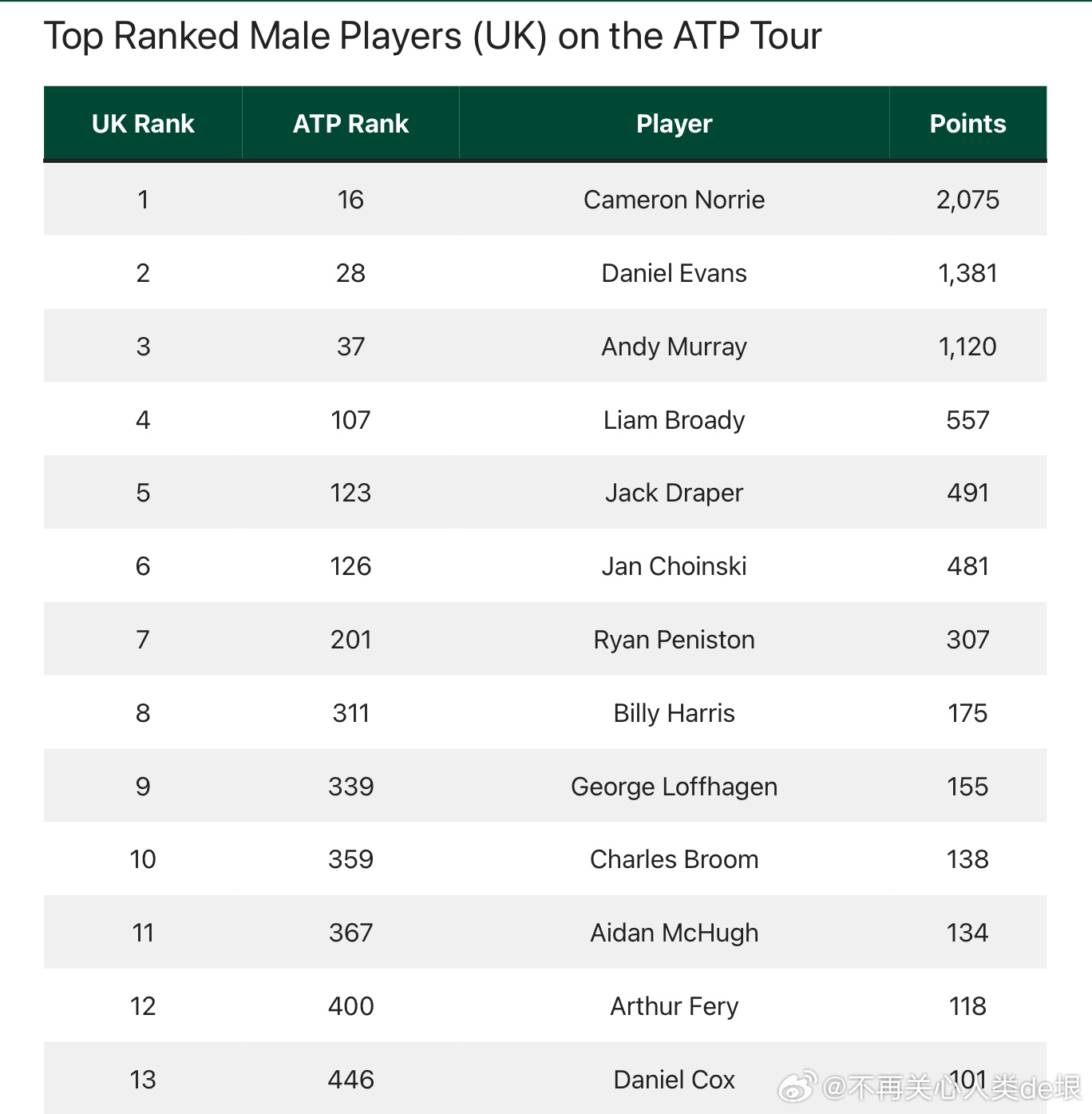Click player name Ryan Peniston
The height and width of the screenshot is (1114, 1092).
coord(674,640)
